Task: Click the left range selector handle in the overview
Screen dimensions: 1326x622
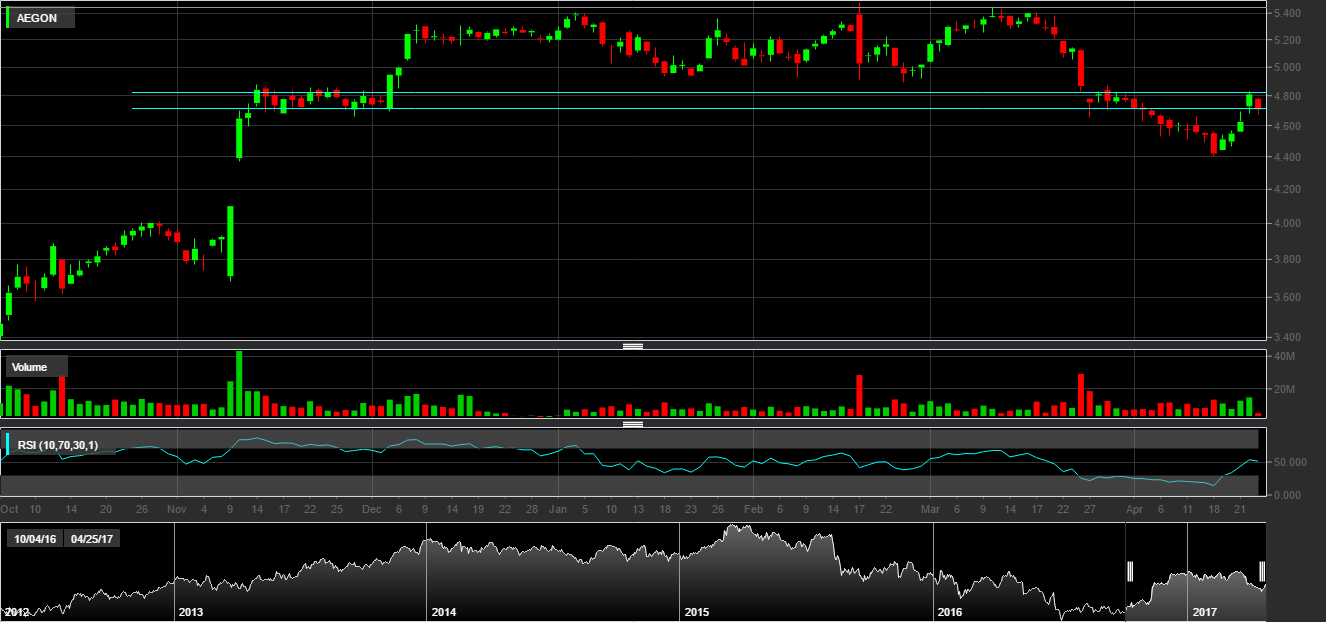Action: click(1130, 571)
